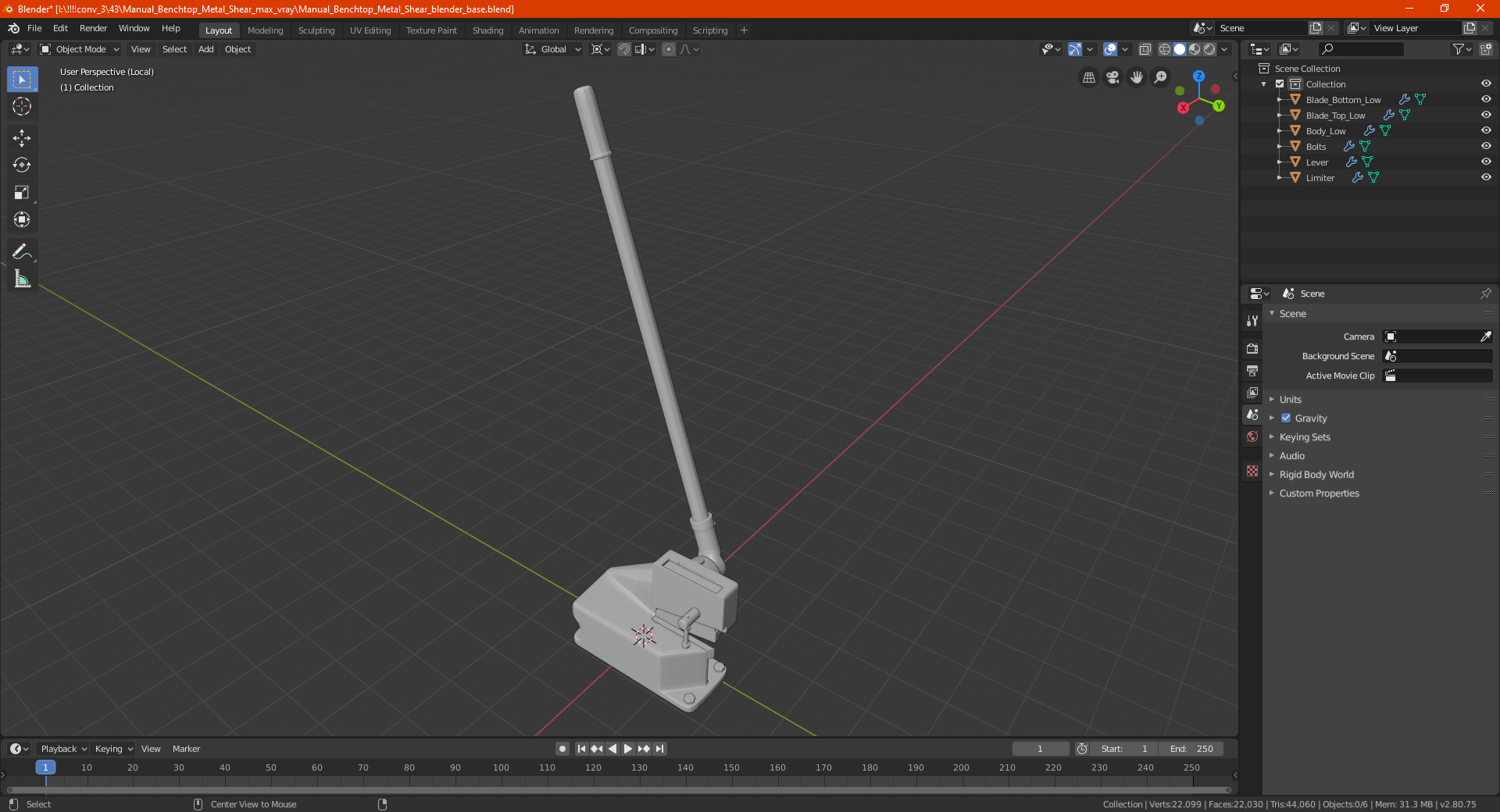Toggle orthographic grid view icon
This screenshot has height=812, width=1500.
(x=1088, y=77)
